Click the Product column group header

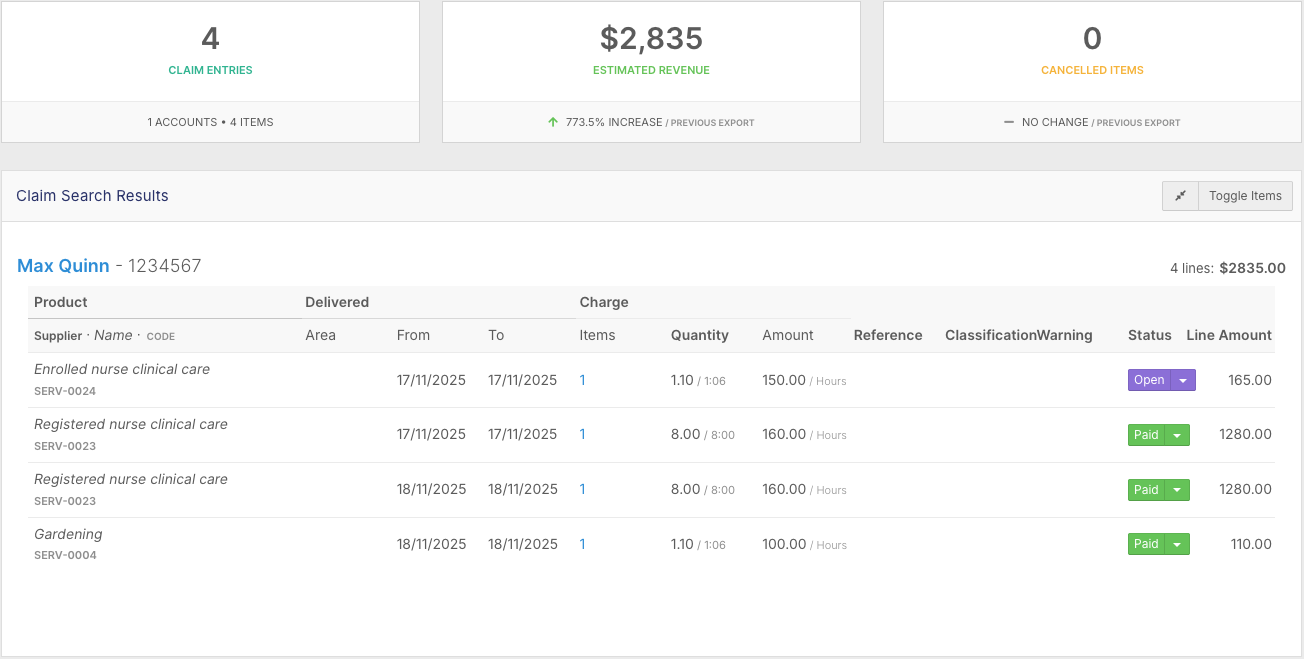(x=61, y=302)
